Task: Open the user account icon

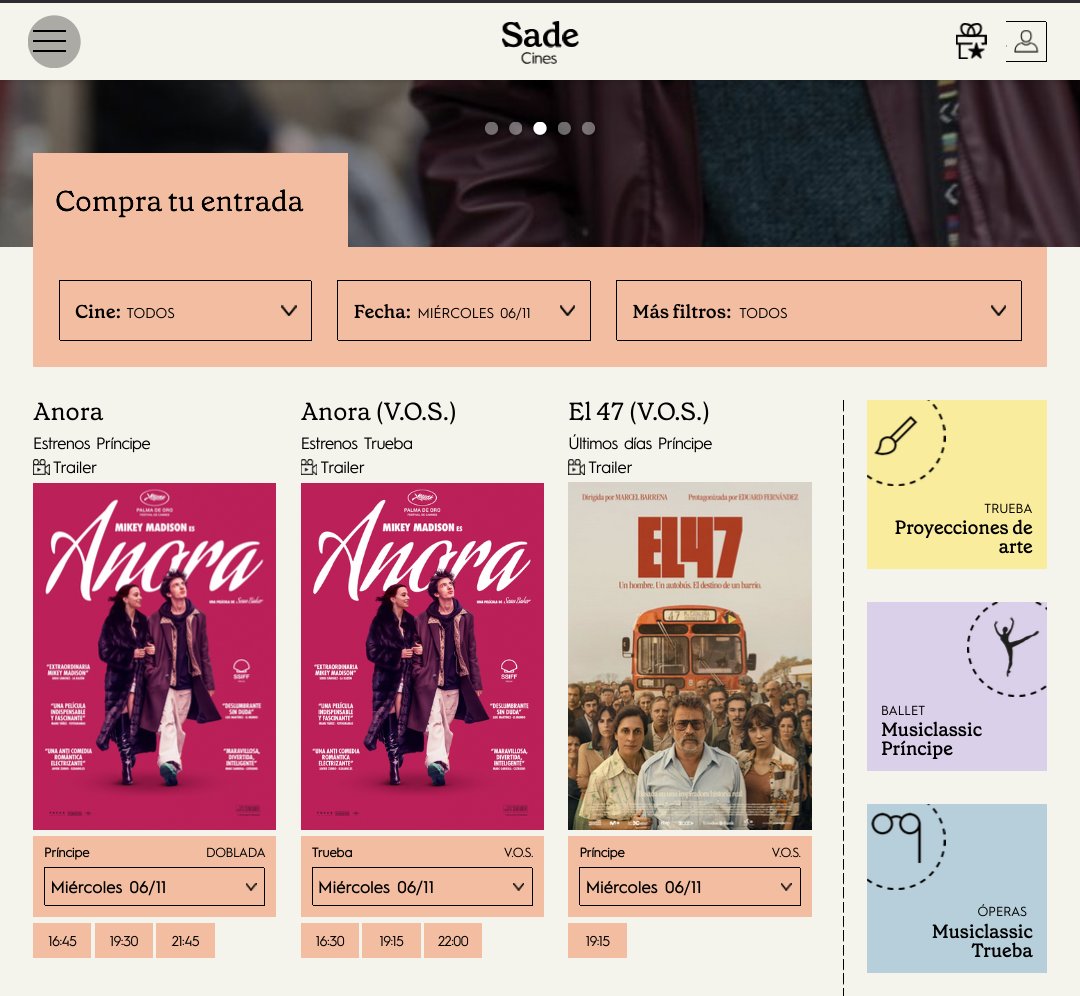Action: coord(1026,40)
